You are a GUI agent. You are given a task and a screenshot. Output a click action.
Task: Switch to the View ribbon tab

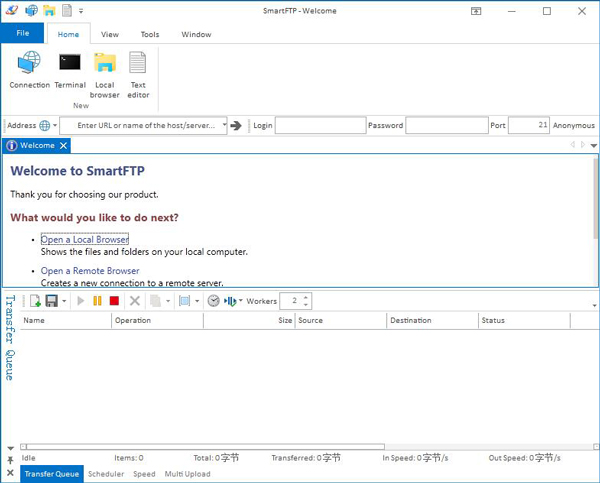click(x=110, y=34)
